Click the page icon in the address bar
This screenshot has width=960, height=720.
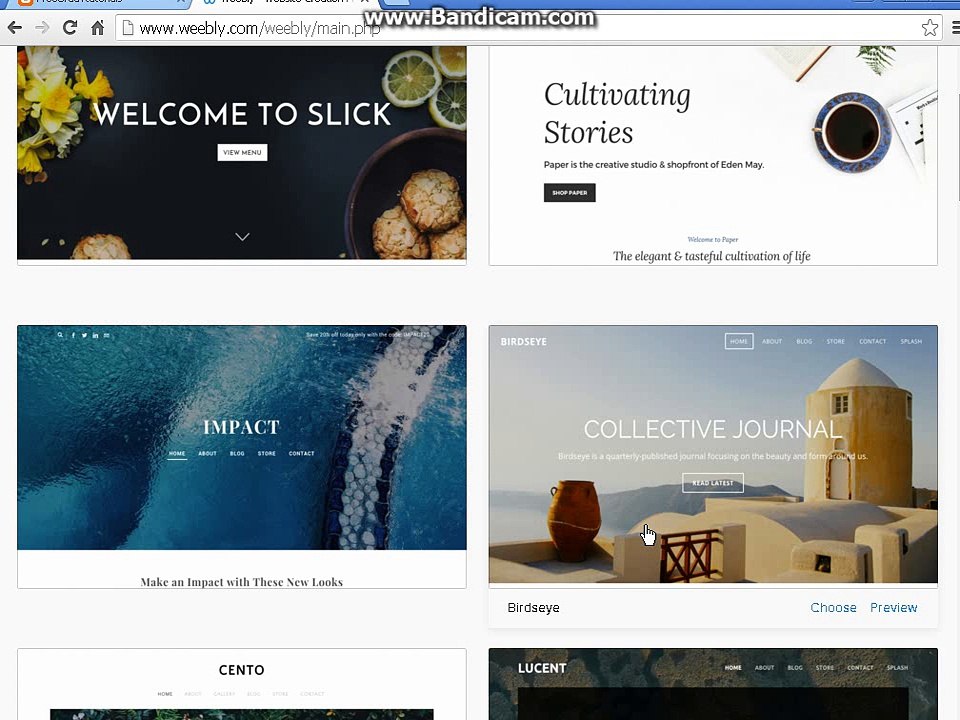127,28
